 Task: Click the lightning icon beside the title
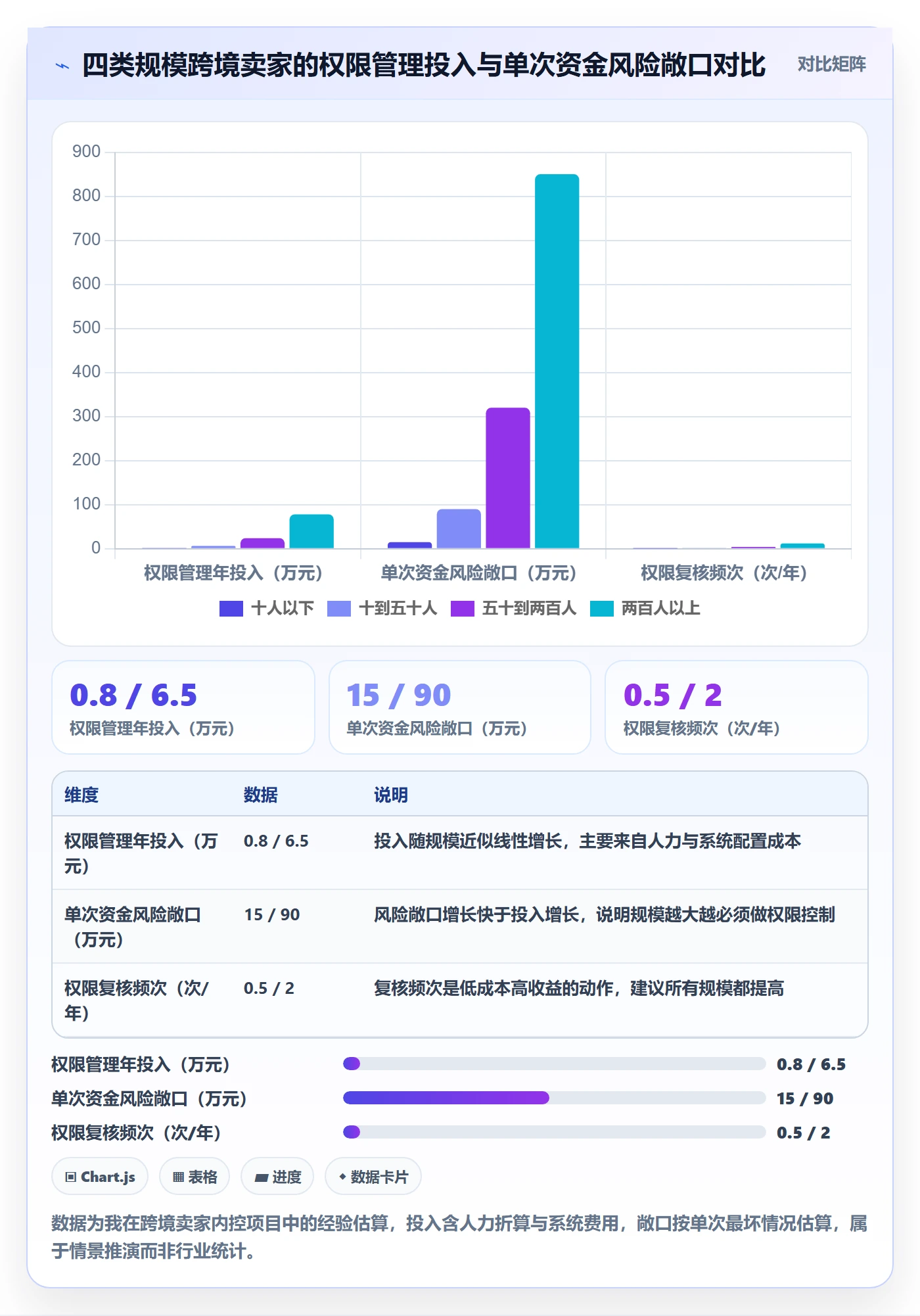coord(62,66)
